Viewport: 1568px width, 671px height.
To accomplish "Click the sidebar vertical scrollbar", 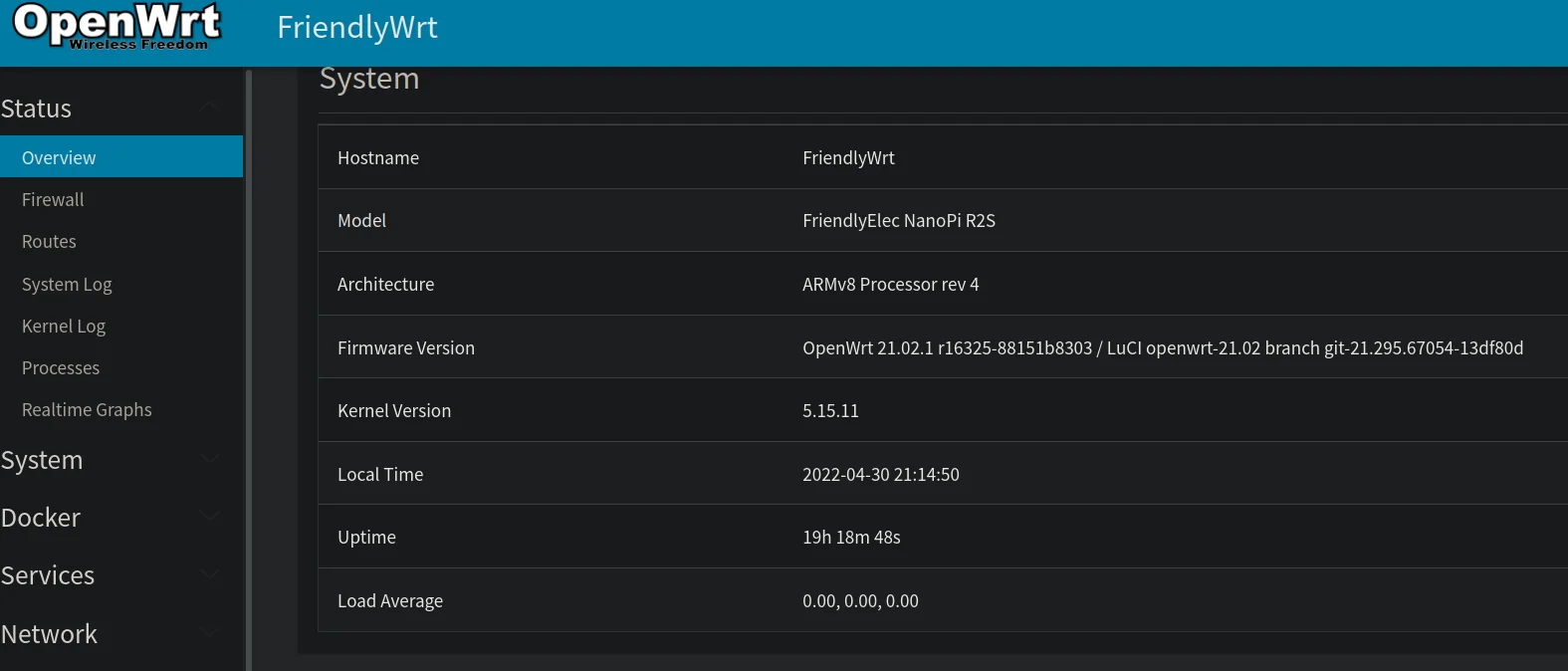I will (248, 368).
